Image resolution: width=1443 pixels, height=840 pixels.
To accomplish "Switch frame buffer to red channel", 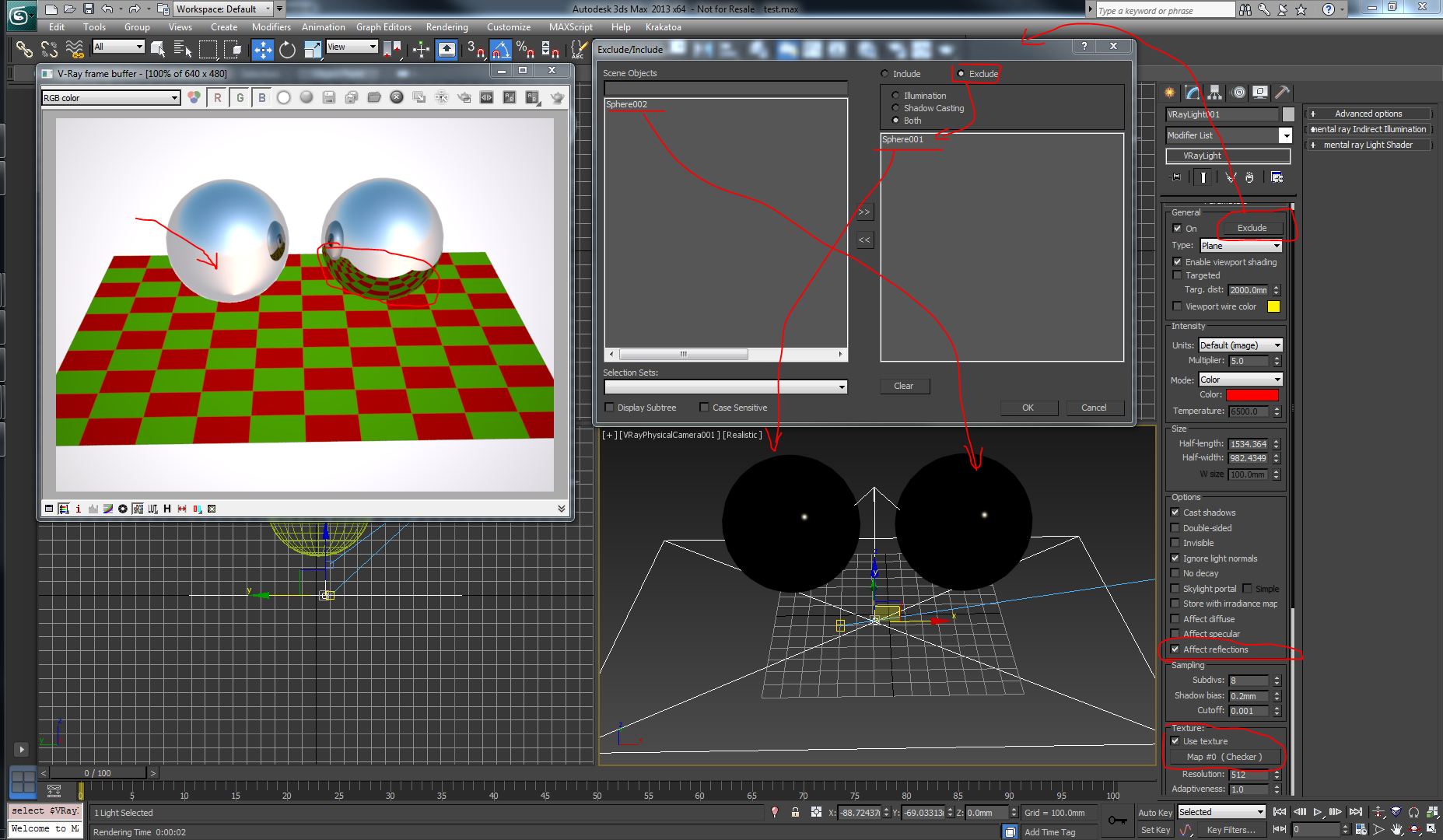I will [218, 97].
